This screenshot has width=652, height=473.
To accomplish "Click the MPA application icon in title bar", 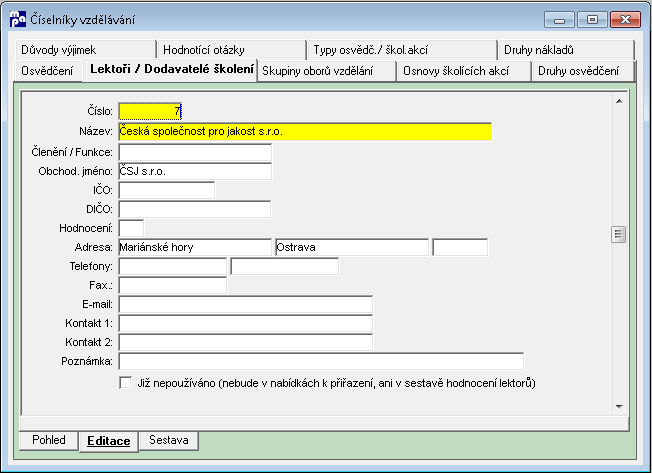I will tap(17, 19).
